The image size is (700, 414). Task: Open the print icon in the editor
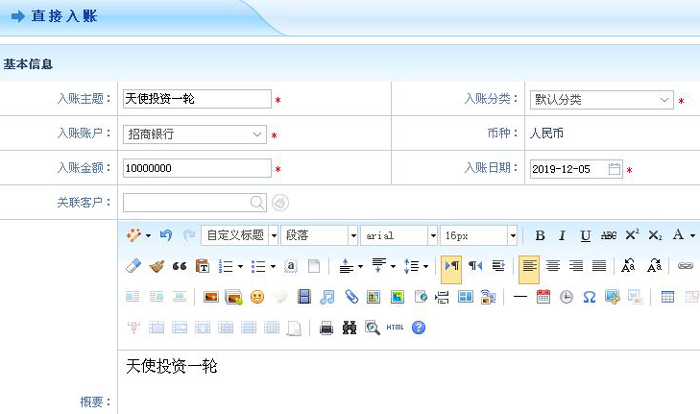click(326, 327)
